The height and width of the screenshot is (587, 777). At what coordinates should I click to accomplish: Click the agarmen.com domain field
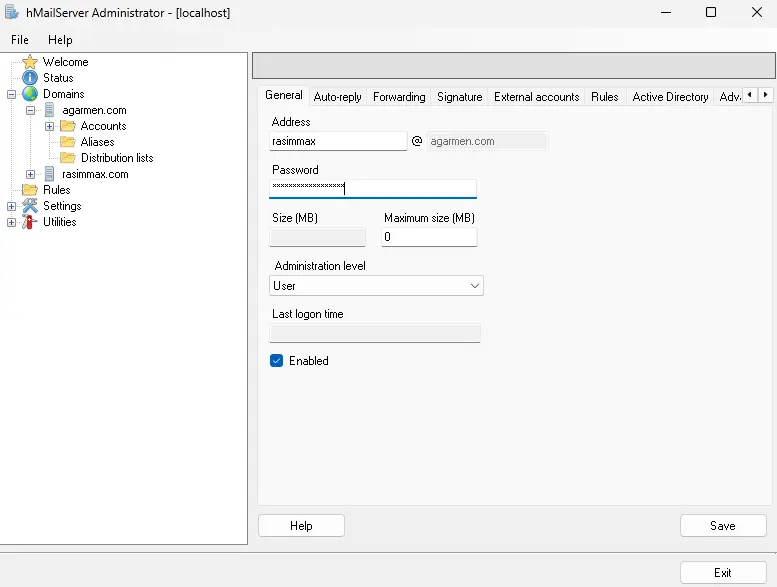click(x=488, y=141)
